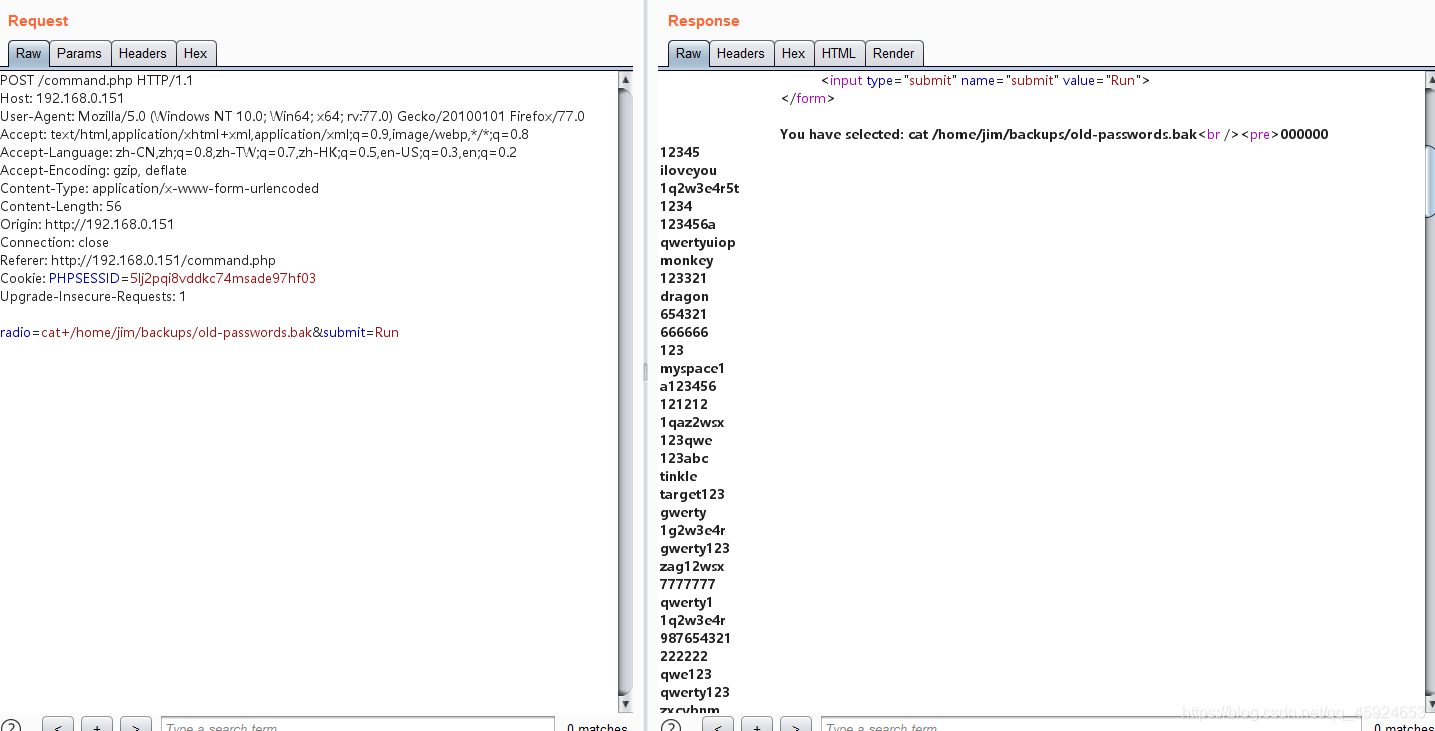Click the 'Host: 192.168.0.151' header line
Image resolution: width=1435 pixels, height=731 pixels.
pos(62,98)
